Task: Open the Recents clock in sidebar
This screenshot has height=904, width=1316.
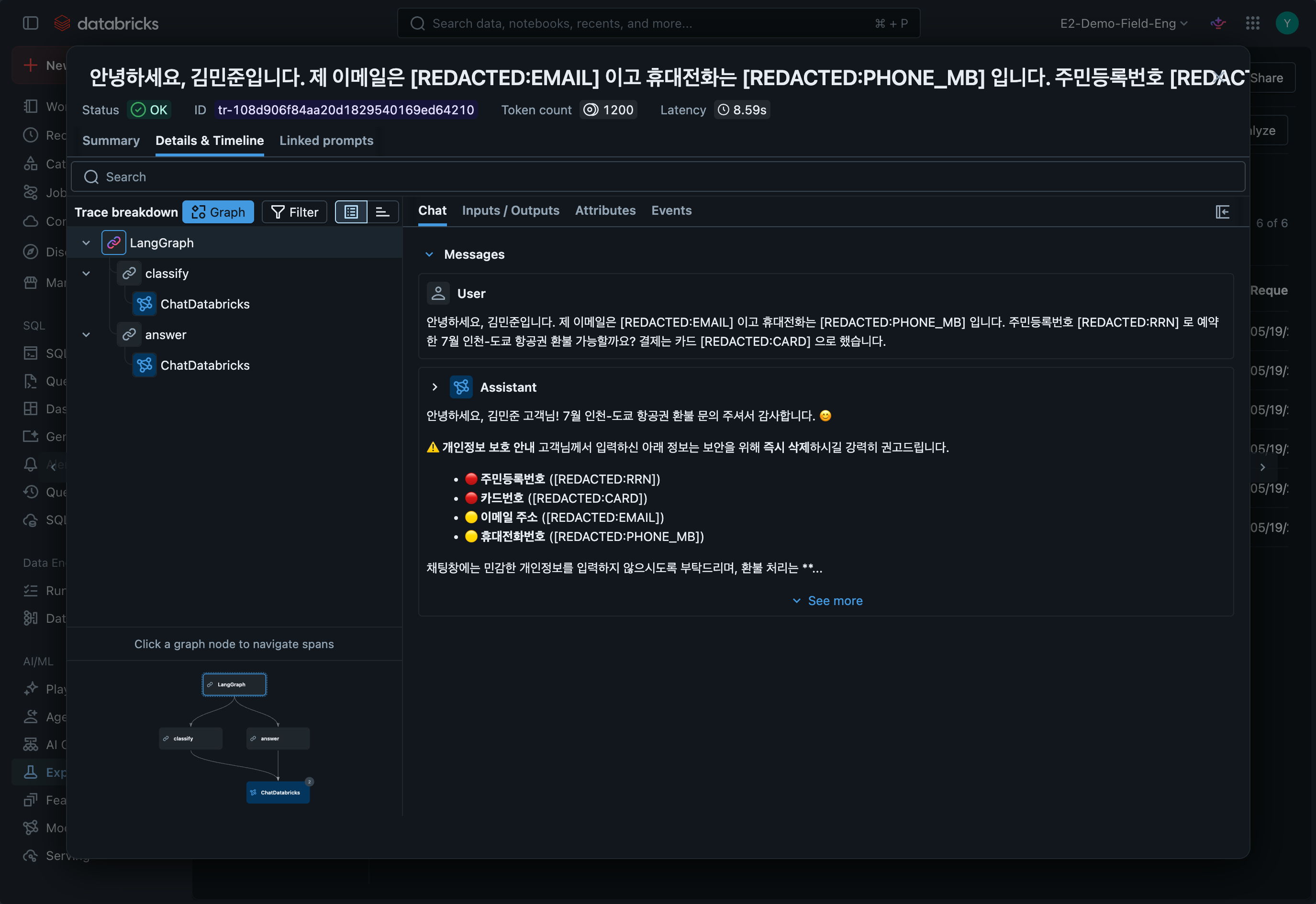Action: pyautogui.click(x=31, y=135)
